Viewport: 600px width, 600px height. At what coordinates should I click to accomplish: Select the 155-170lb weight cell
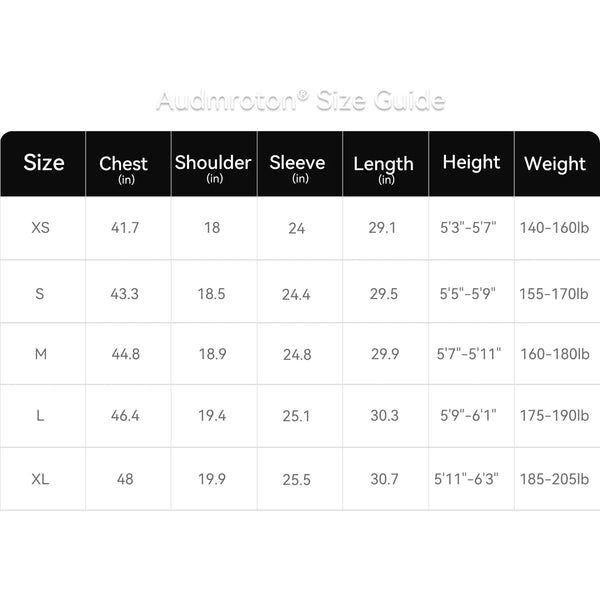pyautogui.click(x=554, y=294)
